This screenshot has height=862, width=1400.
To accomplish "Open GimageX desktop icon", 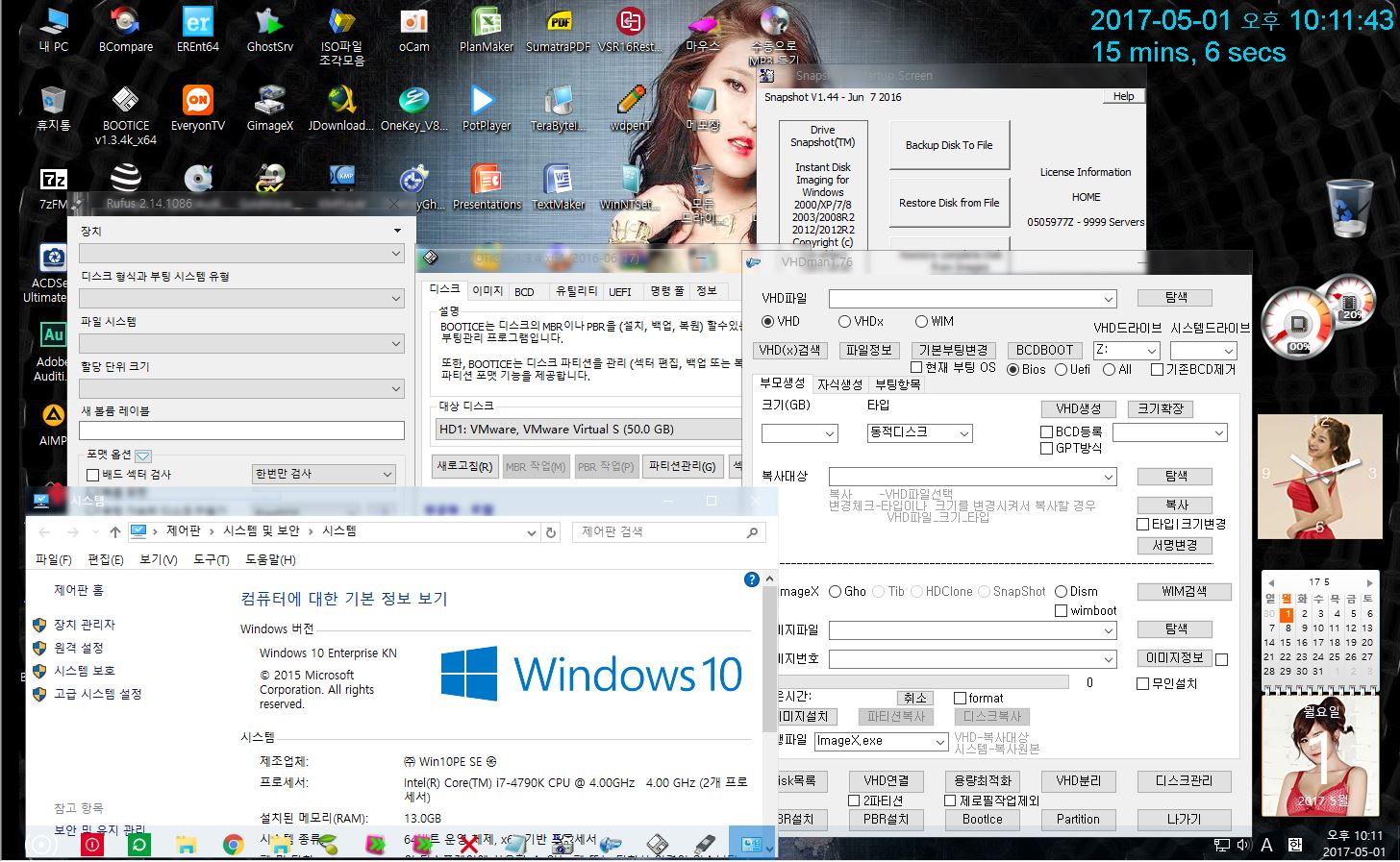I will click(269, 108).
